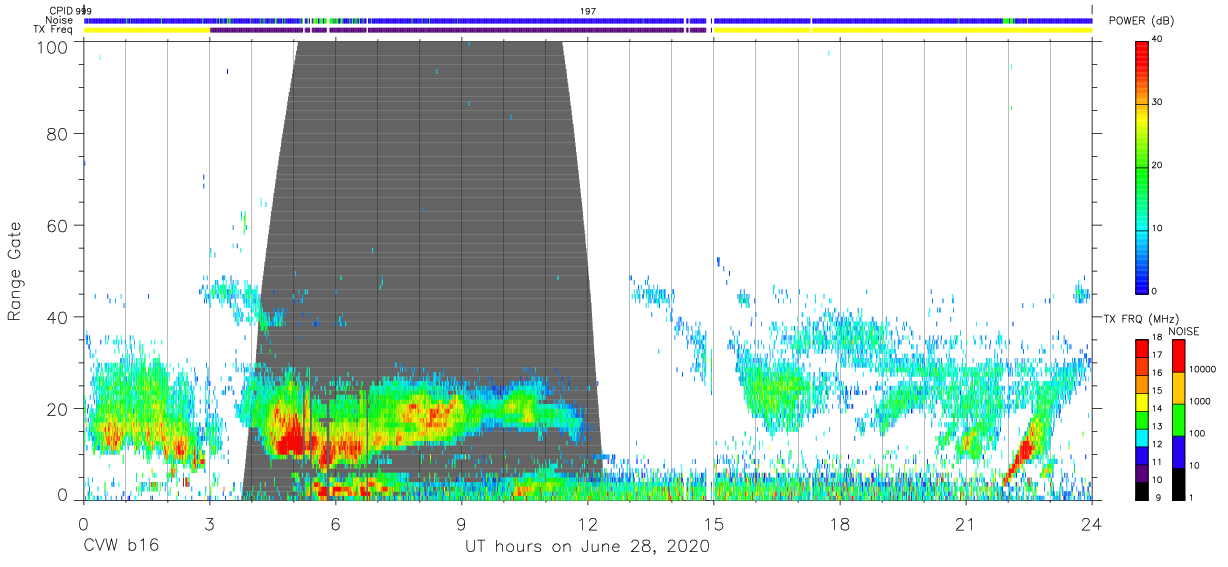The height and width of the screenshot is (567, 1228).
Task: Pick the red swatch in NOISE legend
Action: coord(1178,355)
